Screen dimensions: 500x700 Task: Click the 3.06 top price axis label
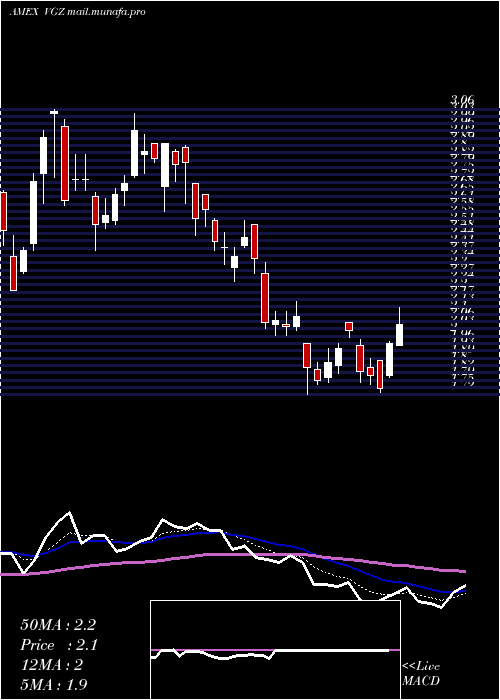(x=462, y=100)
